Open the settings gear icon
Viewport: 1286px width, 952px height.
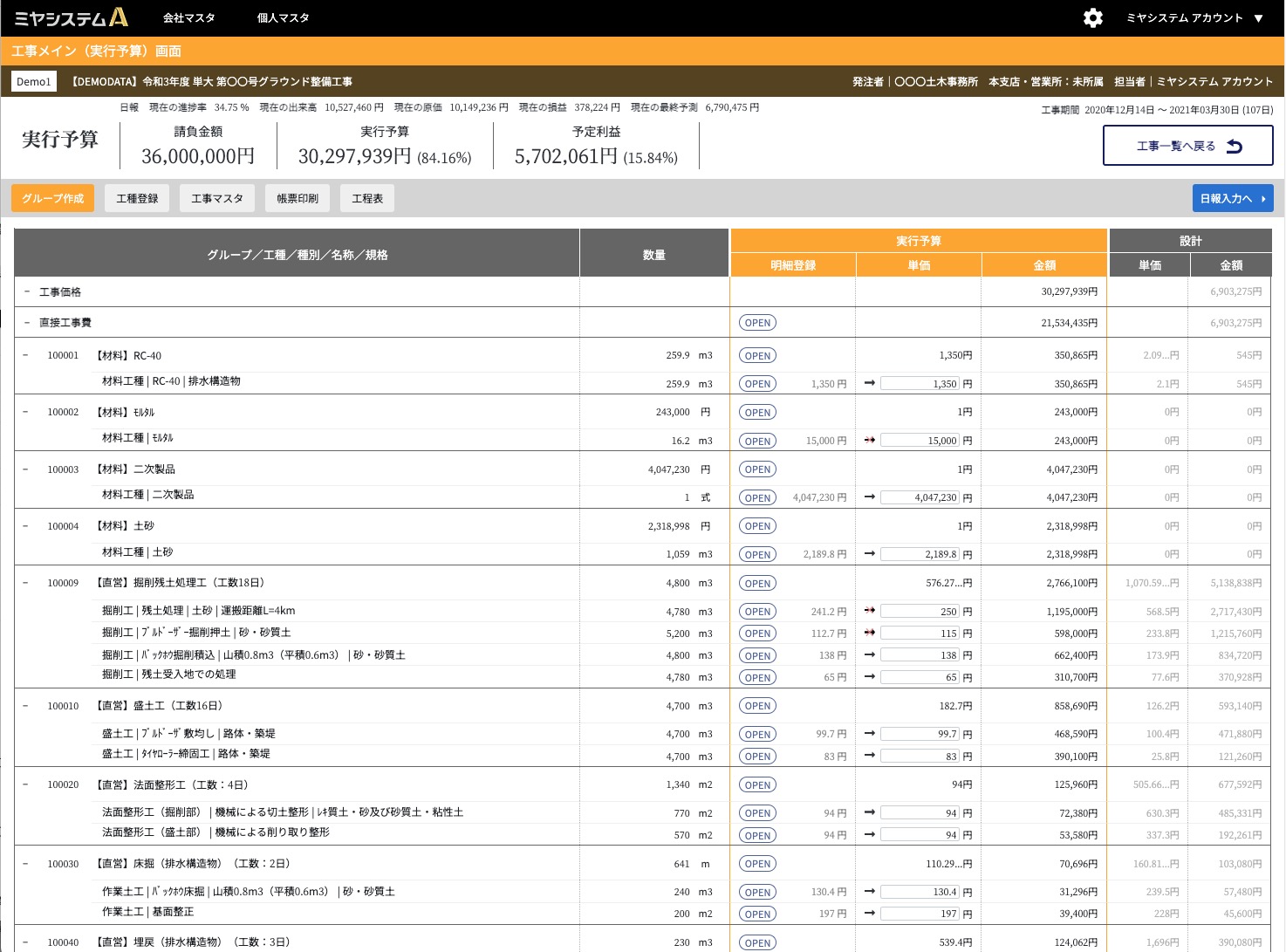(x=1092, y=17)
